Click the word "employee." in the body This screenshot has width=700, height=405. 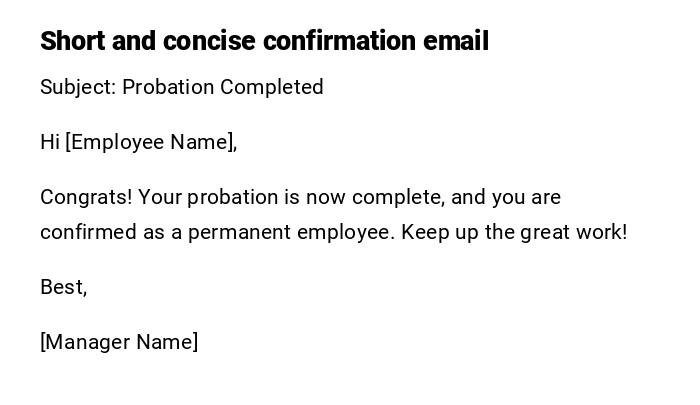tap(343, 232)
